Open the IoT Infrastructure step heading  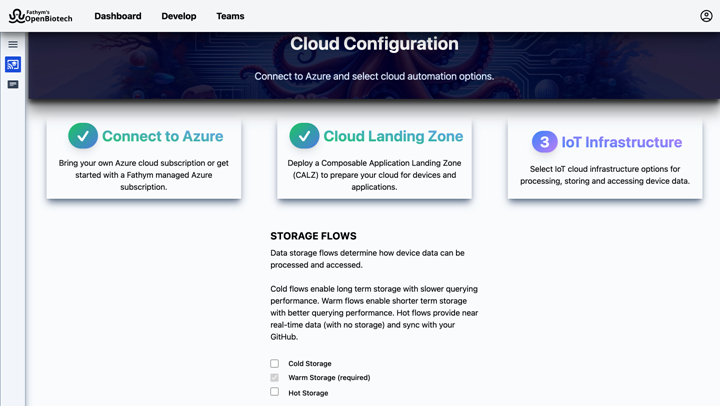tap(622, 142)
